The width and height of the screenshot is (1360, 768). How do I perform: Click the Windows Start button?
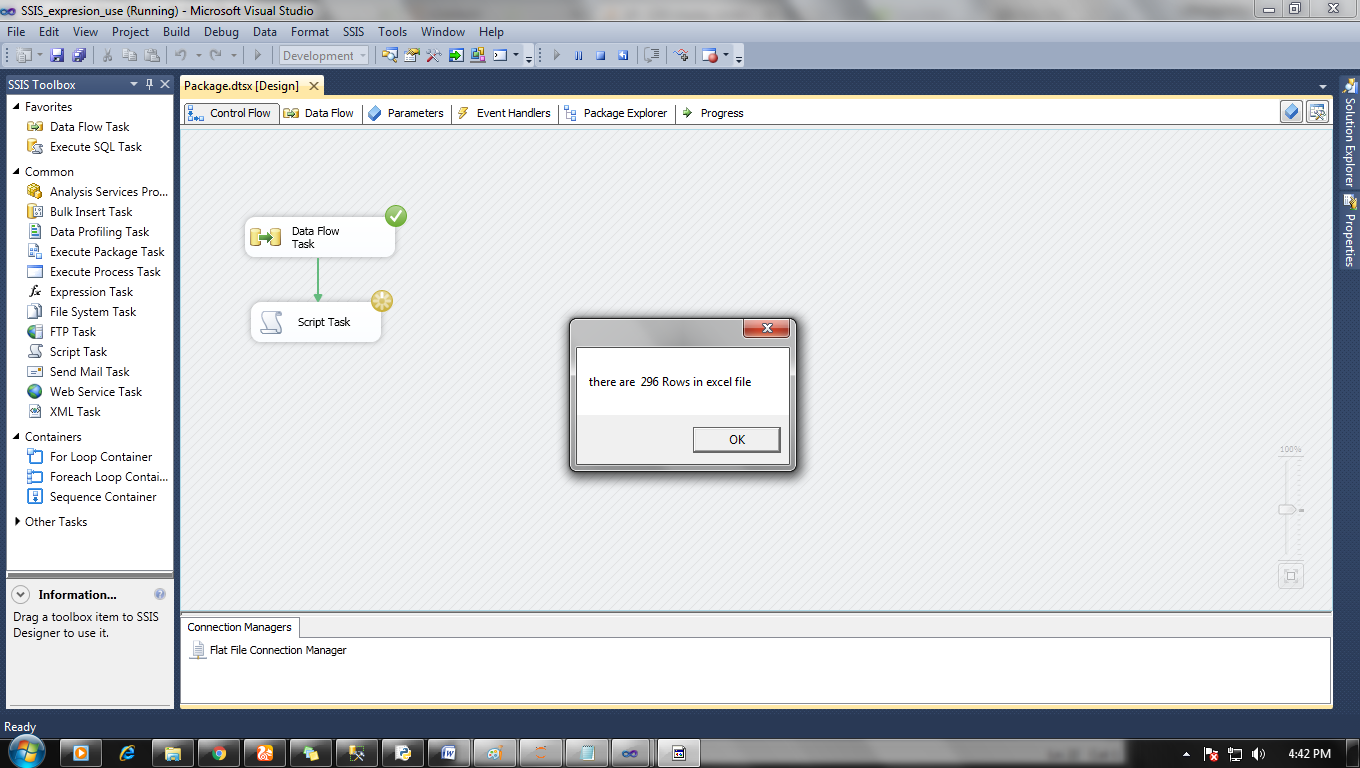pyautogui.click(x=24, y=752)
